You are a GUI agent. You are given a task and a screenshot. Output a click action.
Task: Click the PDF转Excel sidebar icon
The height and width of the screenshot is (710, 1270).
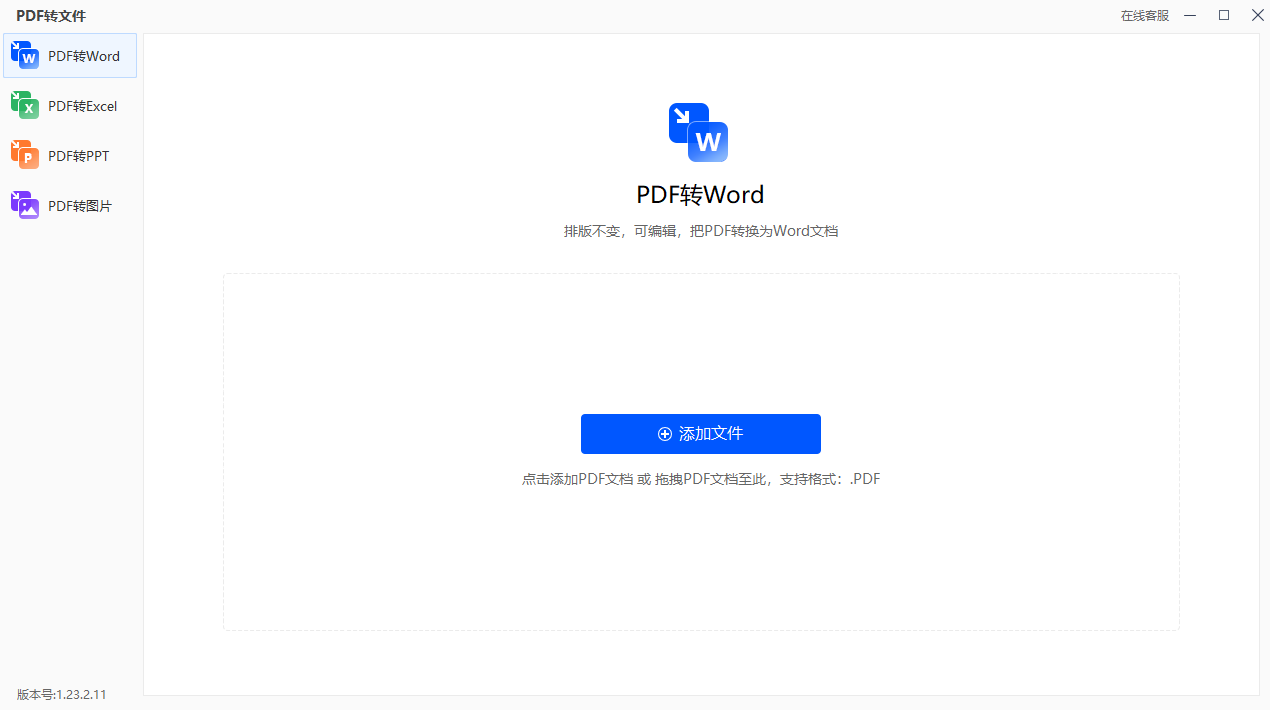pos(25,105)
